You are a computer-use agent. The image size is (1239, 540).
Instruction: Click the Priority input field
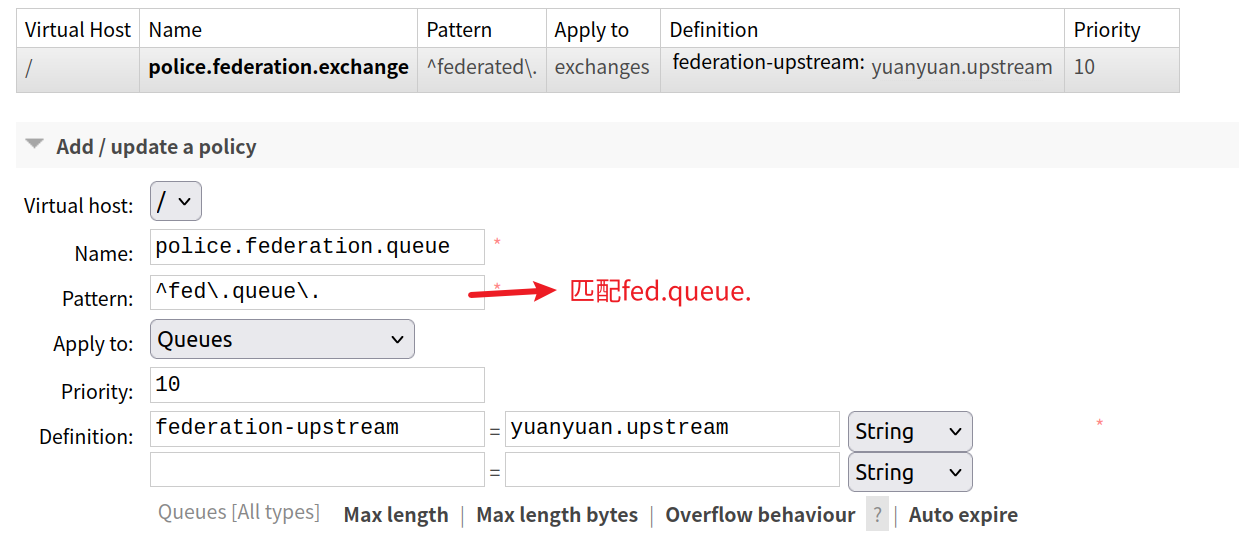(317, 385)
